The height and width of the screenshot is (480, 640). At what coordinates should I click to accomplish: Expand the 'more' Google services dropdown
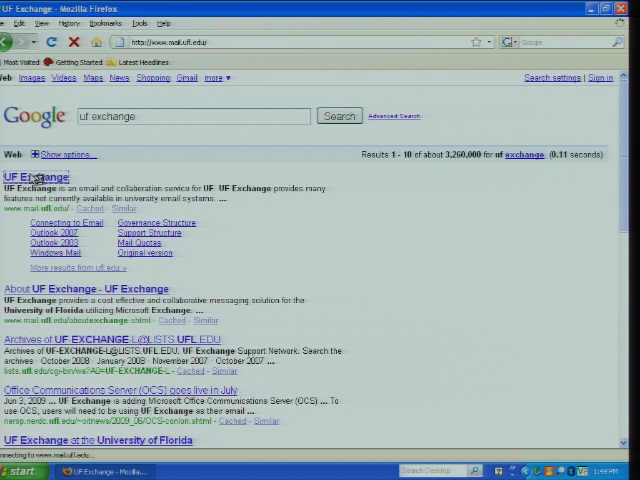[x=218, y=78]
